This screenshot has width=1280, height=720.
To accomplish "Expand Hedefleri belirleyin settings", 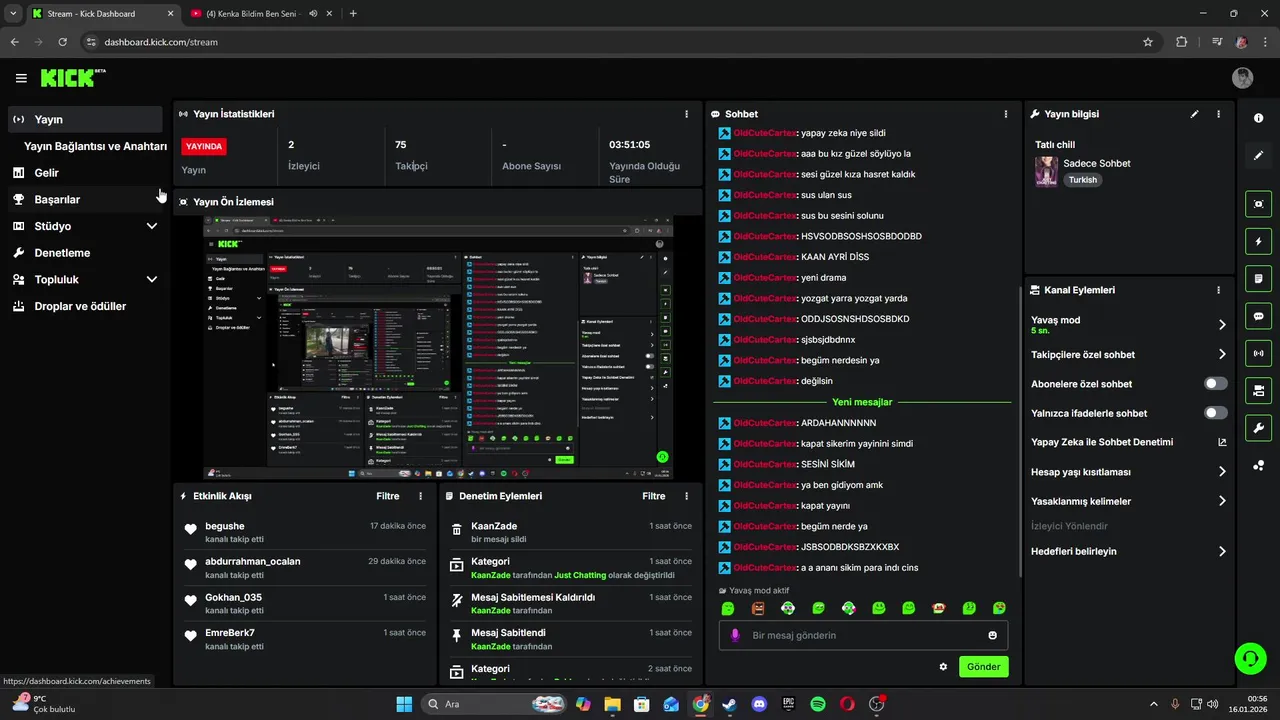I will pyautogui.click(x=1221, y=551).
